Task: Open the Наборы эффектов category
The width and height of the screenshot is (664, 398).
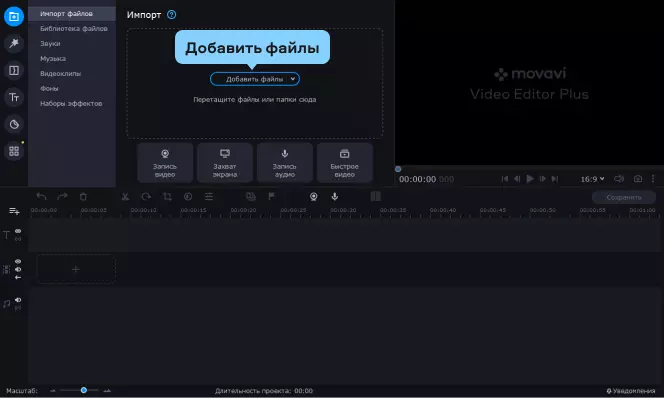Action: coord(71,104)
